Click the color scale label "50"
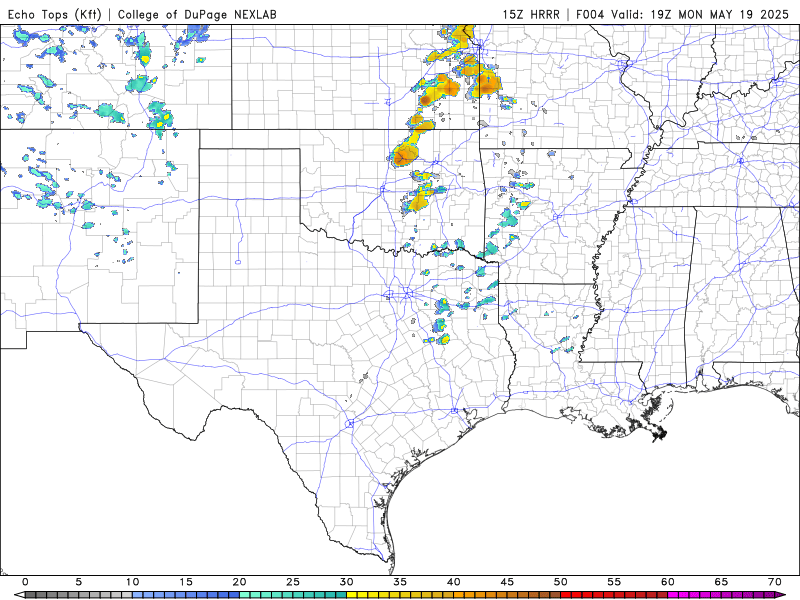Image resolution: width=800 pixels, height=600 pixels. (x=561, y=582)
